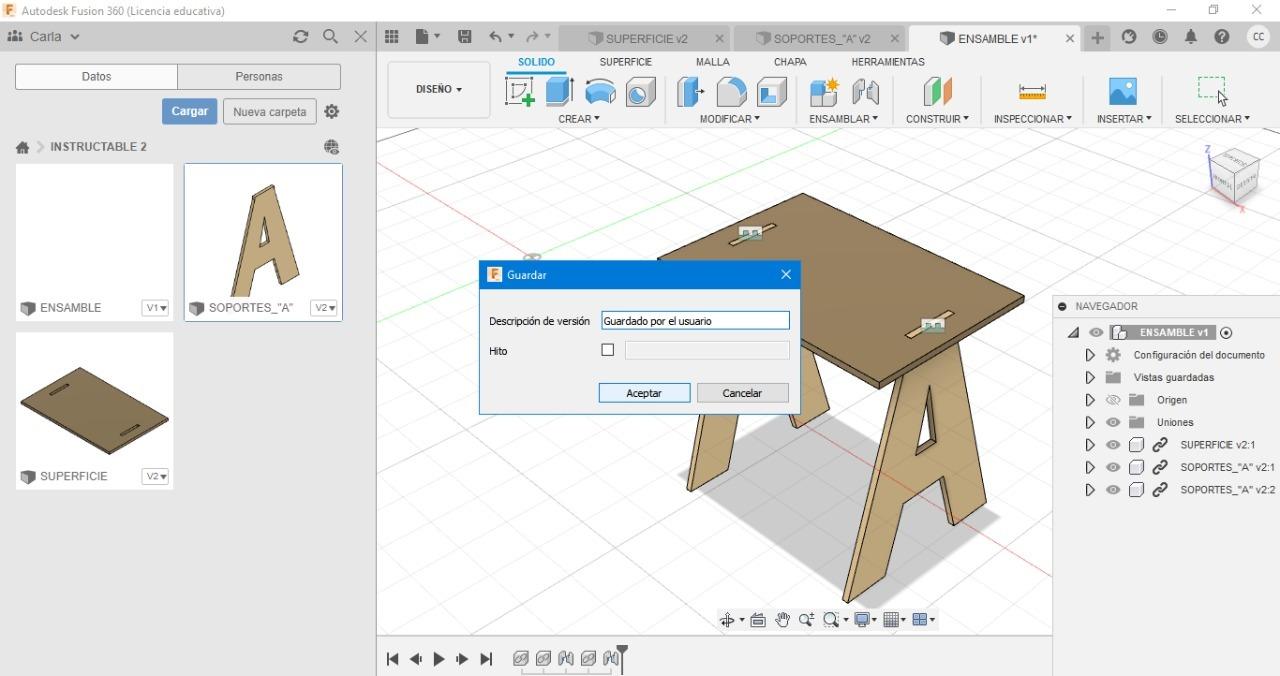Open data panel settings gear
This screenshot has width=1280, height=676.
pyautogui.click(x=332, y=112)
